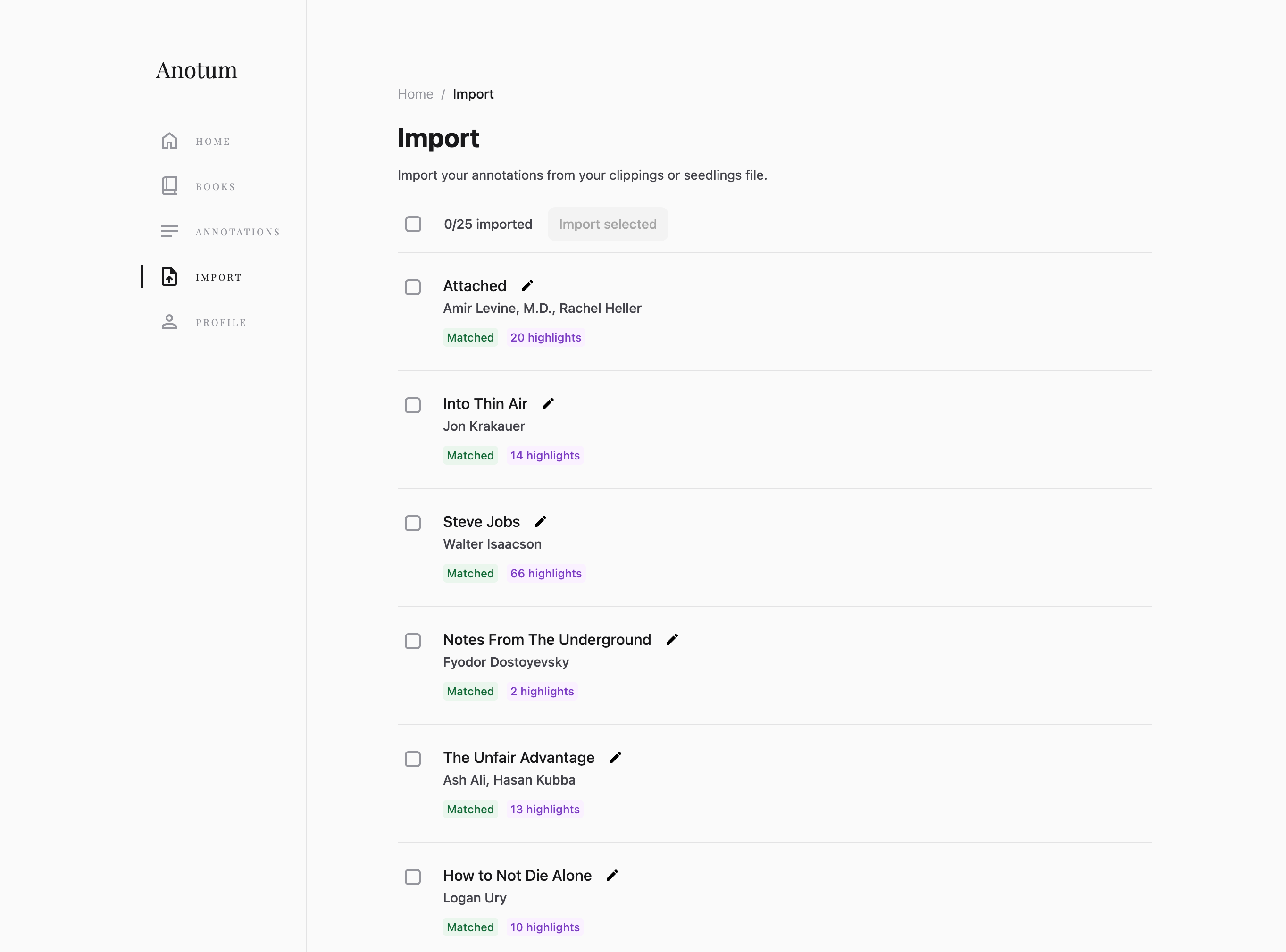This screenshot has height=952, width=1286.
Task: Click pencil icon for How to Not Die Alone
Action: click(x=612, y=876)
